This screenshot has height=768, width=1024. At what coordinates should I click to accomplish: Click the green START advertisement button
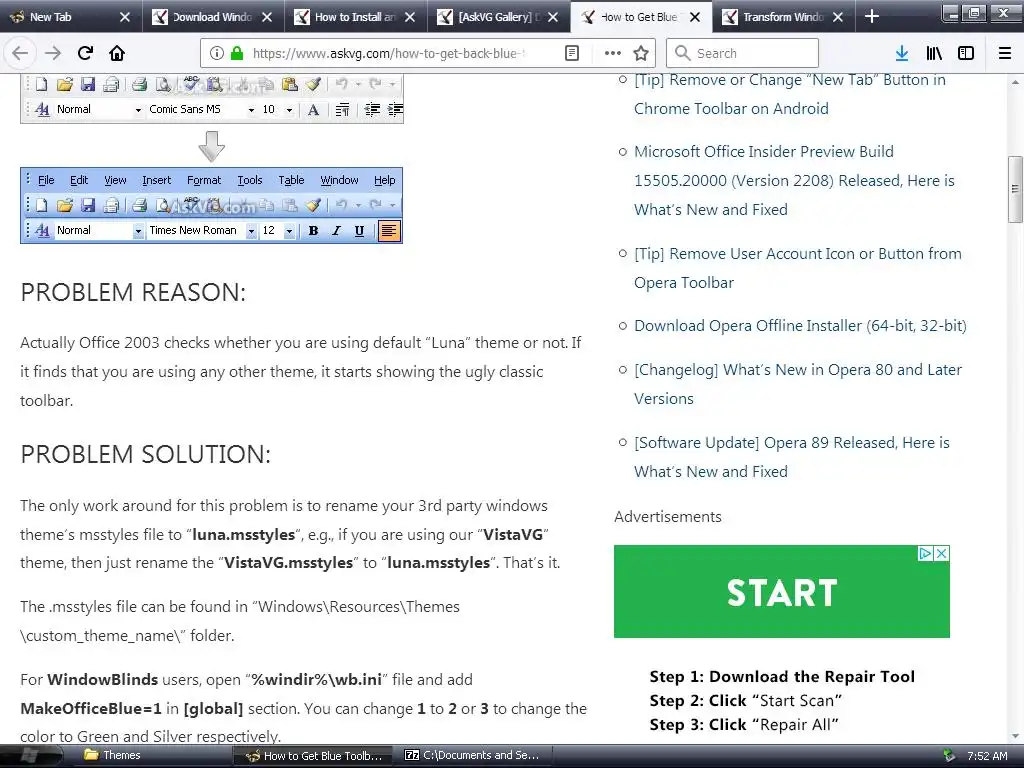pos(782,592)
